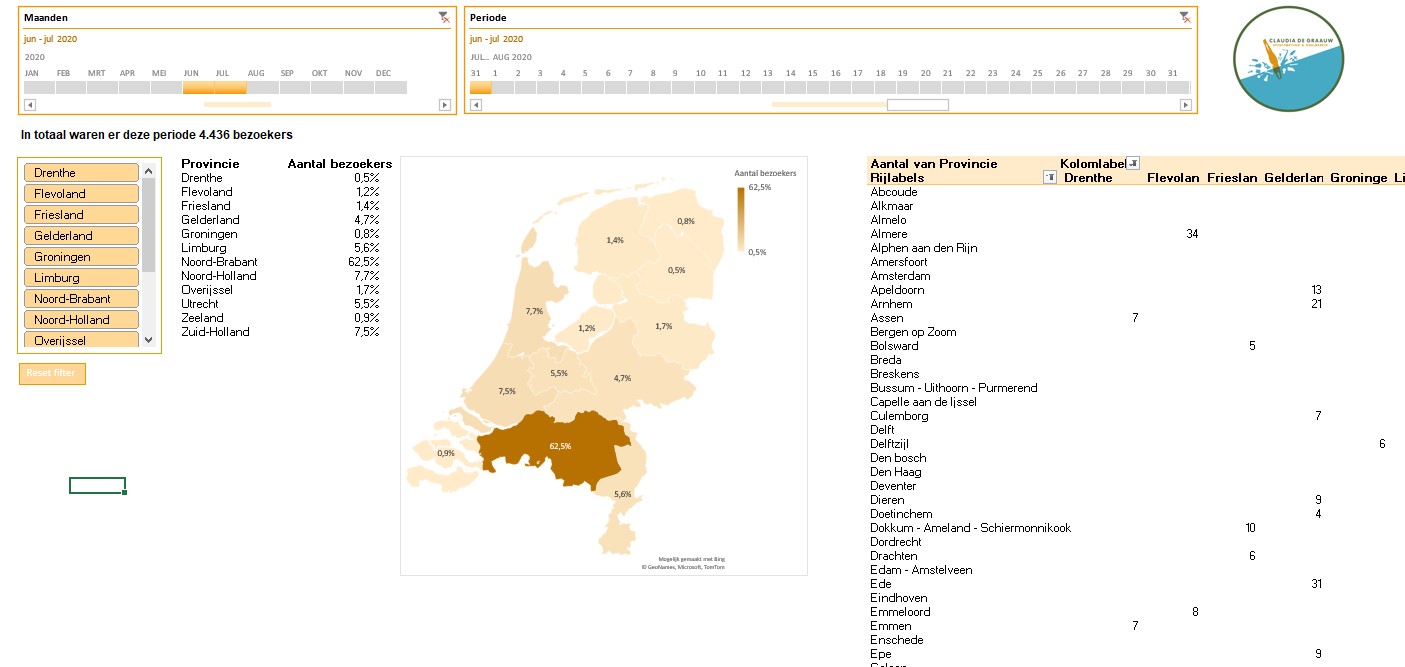Toggle Overijssel slicer button

click(x=81, y=340)
